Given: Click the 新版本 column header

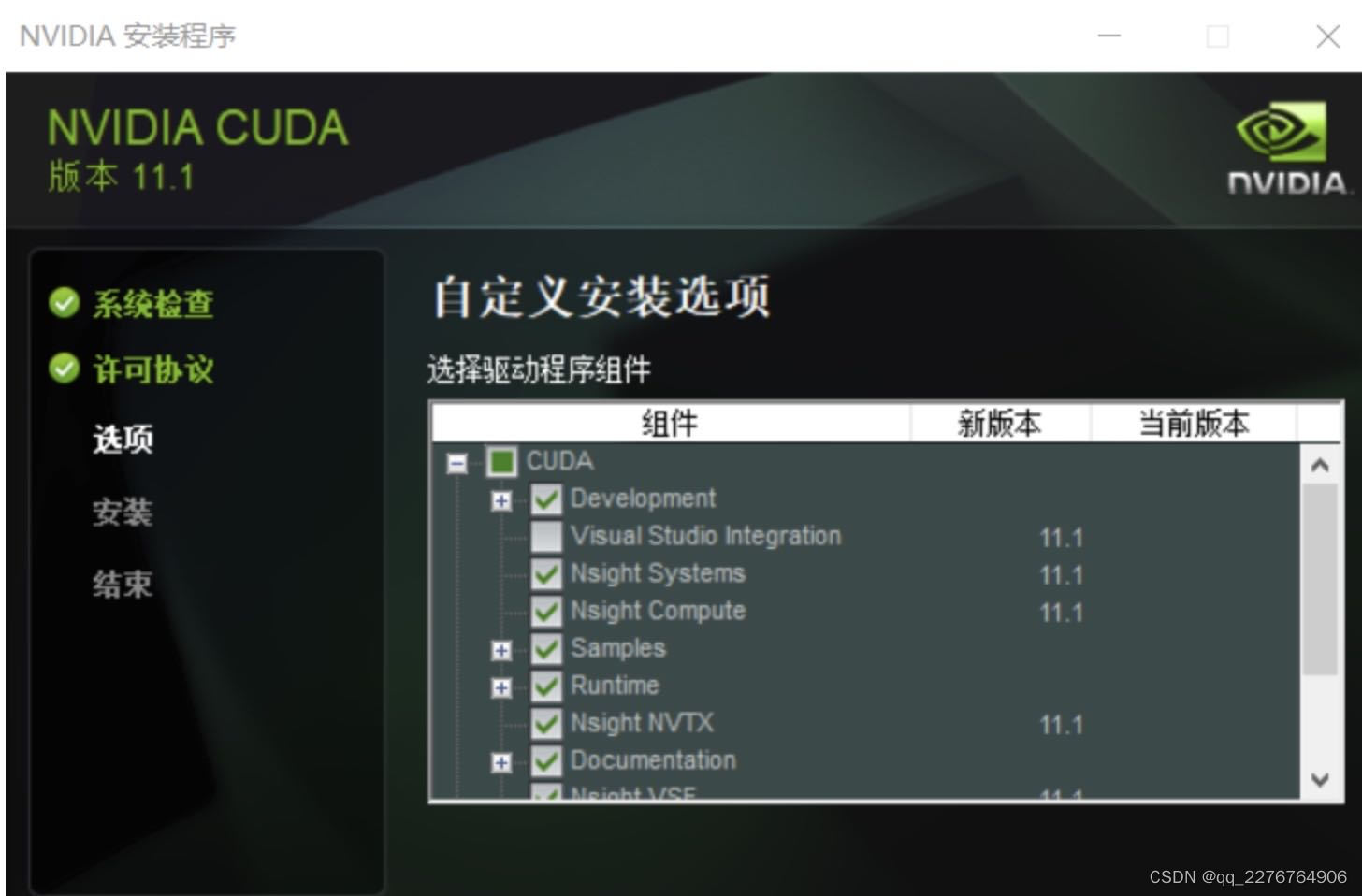Looking at the screenshot, I should (1000, 424).
